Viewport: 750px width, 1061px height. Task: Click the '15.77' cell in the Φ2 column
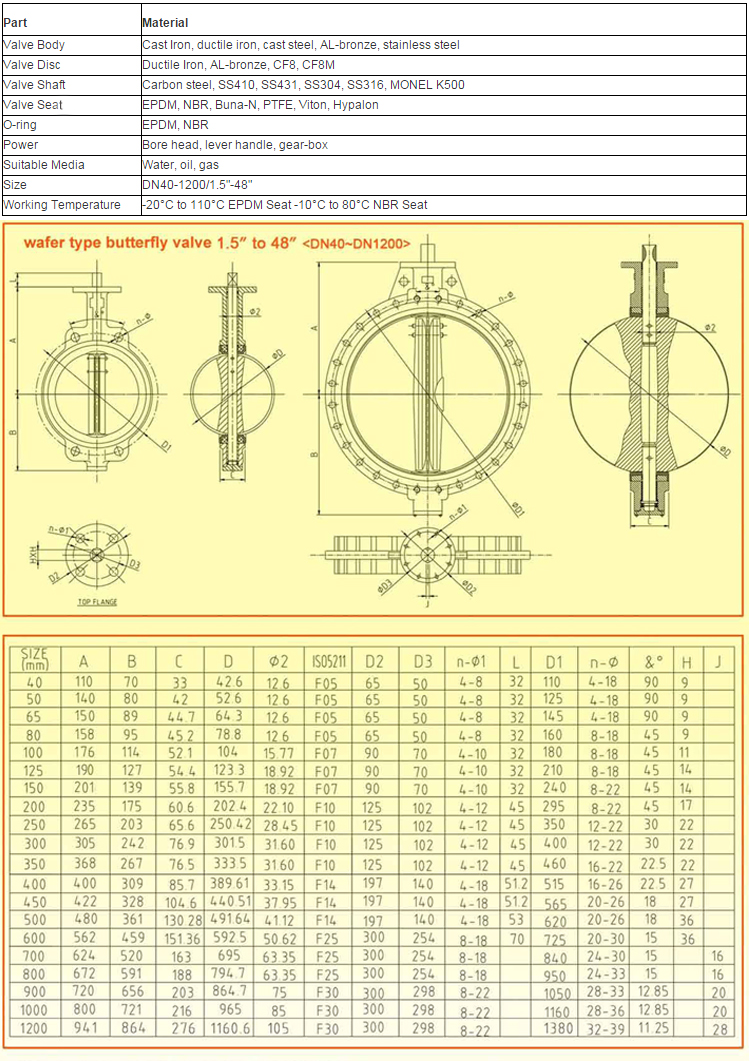coord(278,753)
